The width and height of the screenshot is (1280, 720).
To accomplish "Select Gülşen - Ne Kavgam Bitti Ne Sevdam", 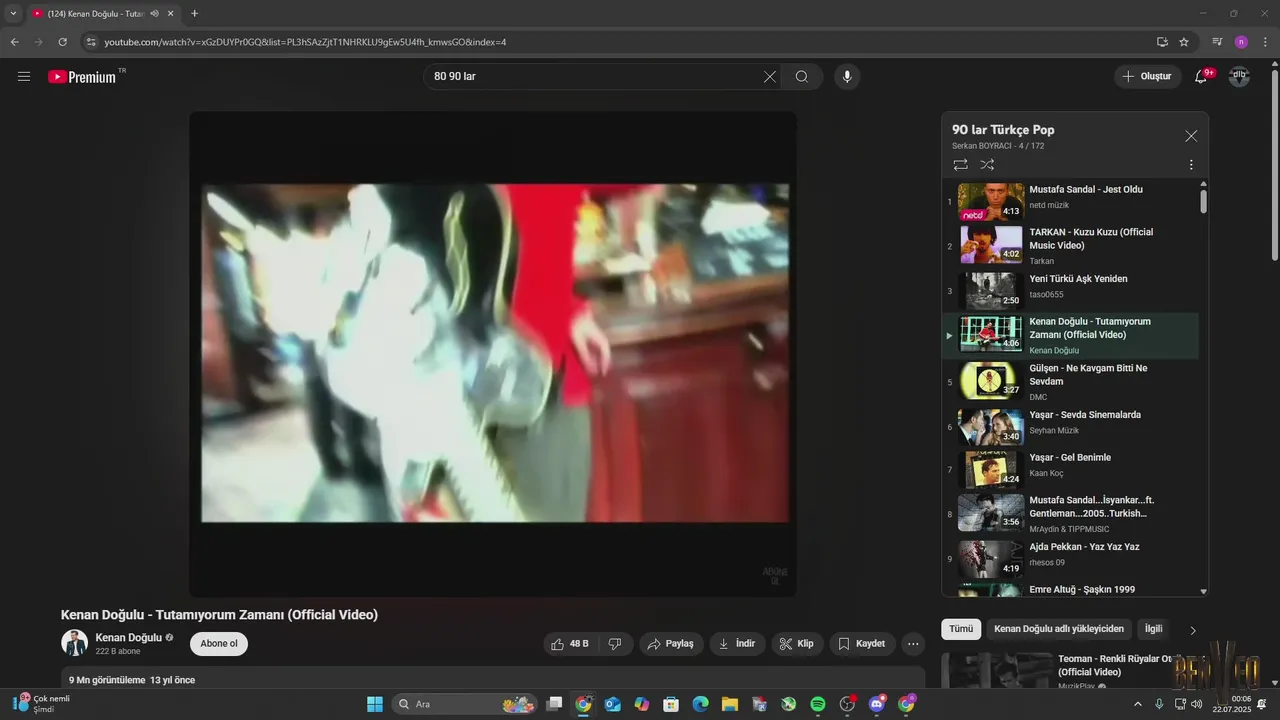I will point(1070,381).
